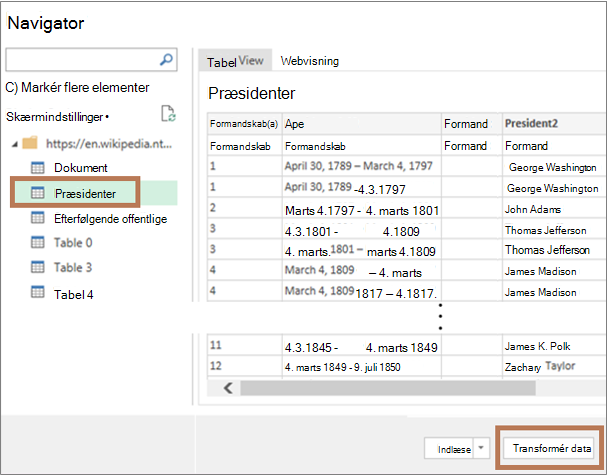Viewport: 607px width, 475px height.
Task: Click the horizontal scrollbar thumb
Action: click(388, 388)
